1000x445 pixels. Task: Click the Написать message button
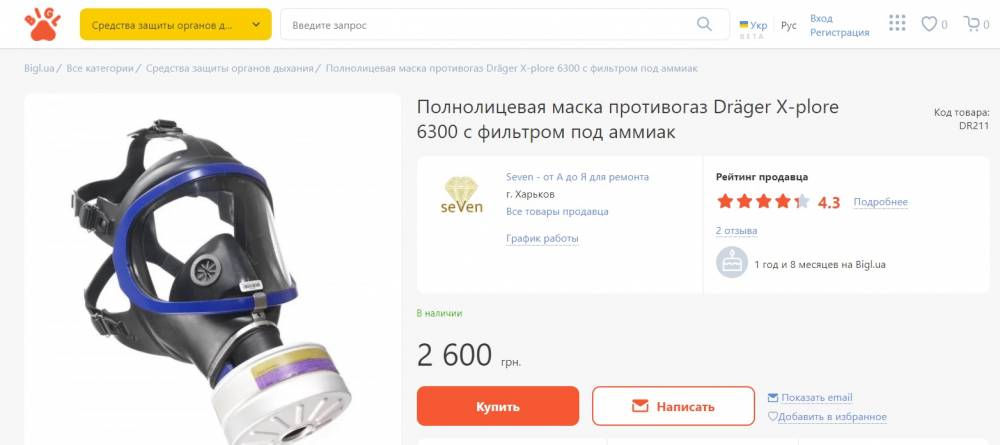click(x=673, y=406)
